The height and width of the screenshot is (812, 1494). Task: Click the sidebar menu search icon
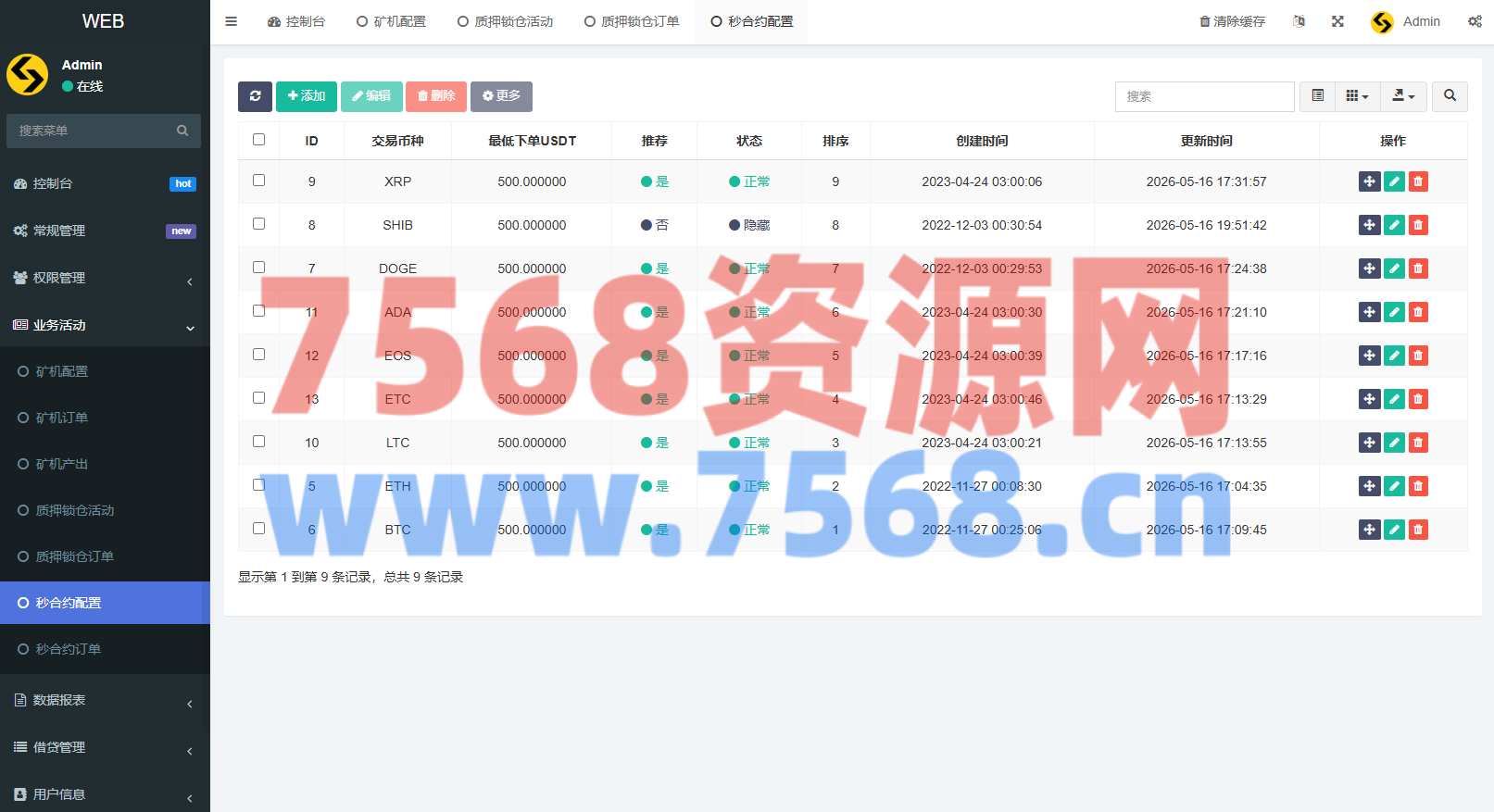pos(182,131)
